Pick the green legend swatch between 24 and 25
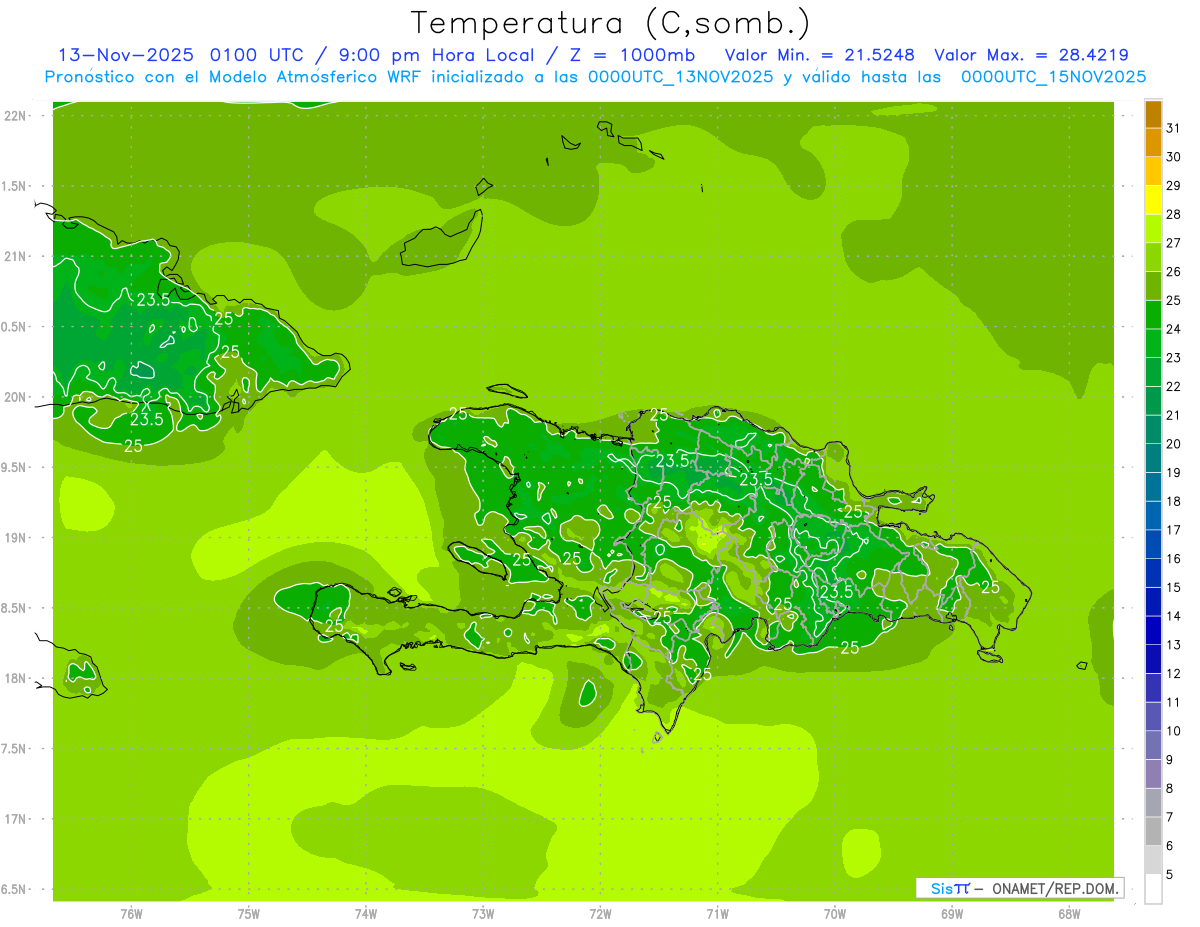The width and height of the screenshot is (1200, 927). pos(1153,315)
